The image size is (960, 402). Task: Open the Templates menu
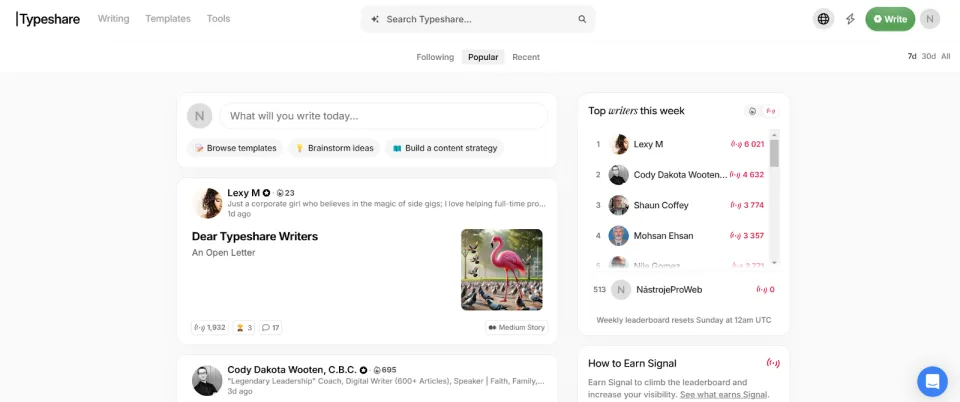[x=168, y=19]
